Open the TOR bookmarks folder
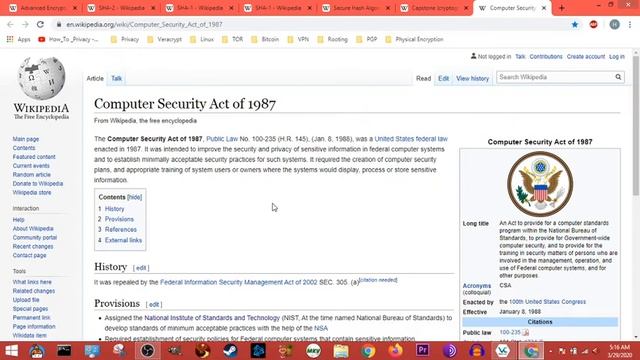This screenshot has width=640, height=360. (232, 40)
